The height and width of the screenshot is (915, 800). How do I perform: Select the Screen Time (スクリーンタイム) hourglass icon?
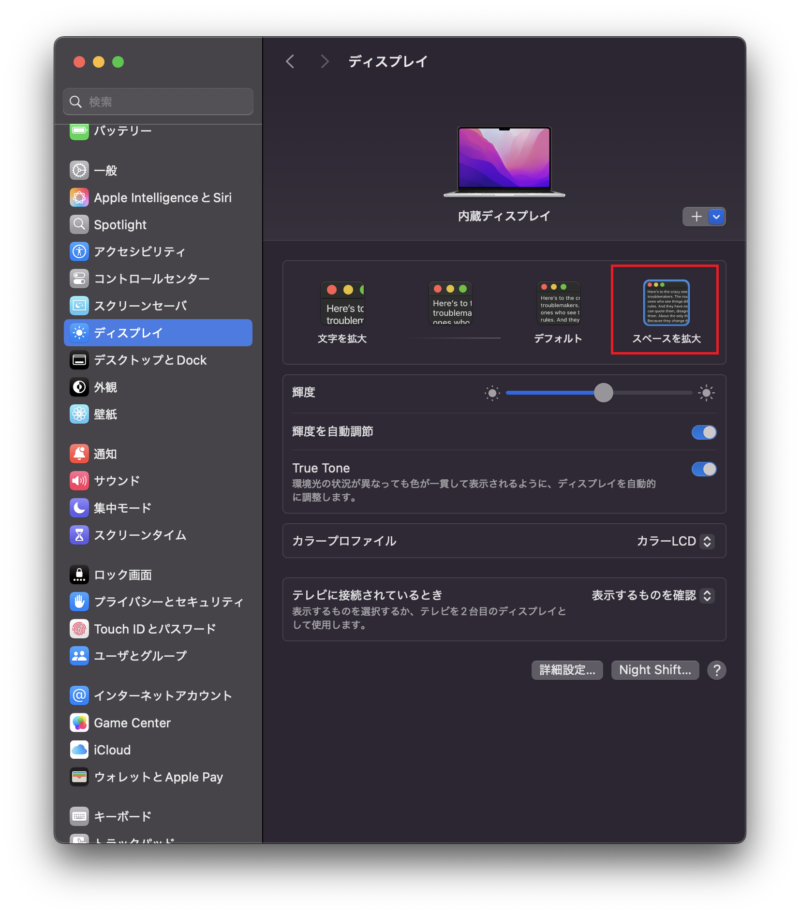(79, 535)
